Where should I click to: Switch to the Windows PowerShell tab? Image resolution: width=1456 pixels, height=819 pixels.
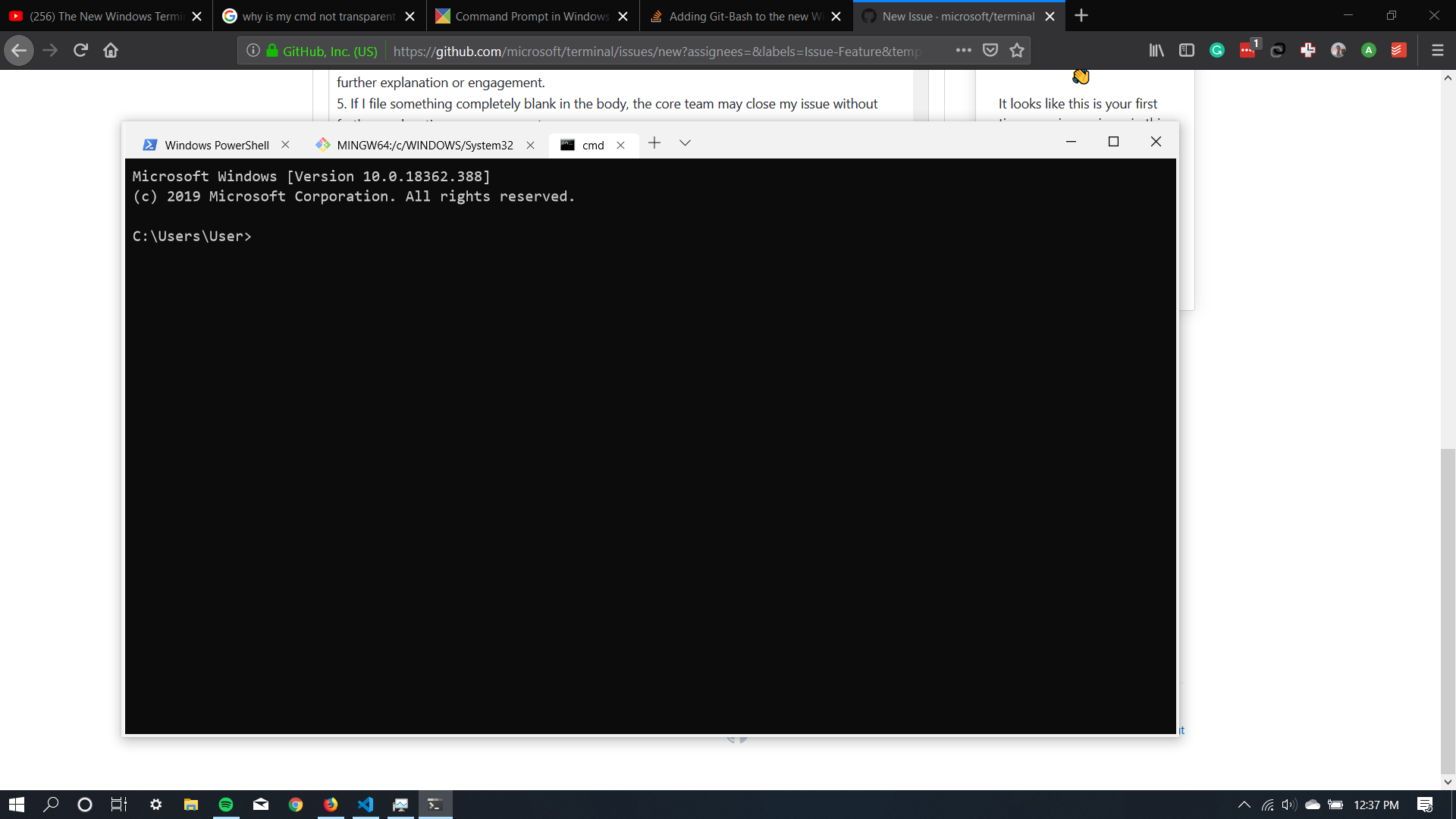pyautogui.click(x=216, y=145)
